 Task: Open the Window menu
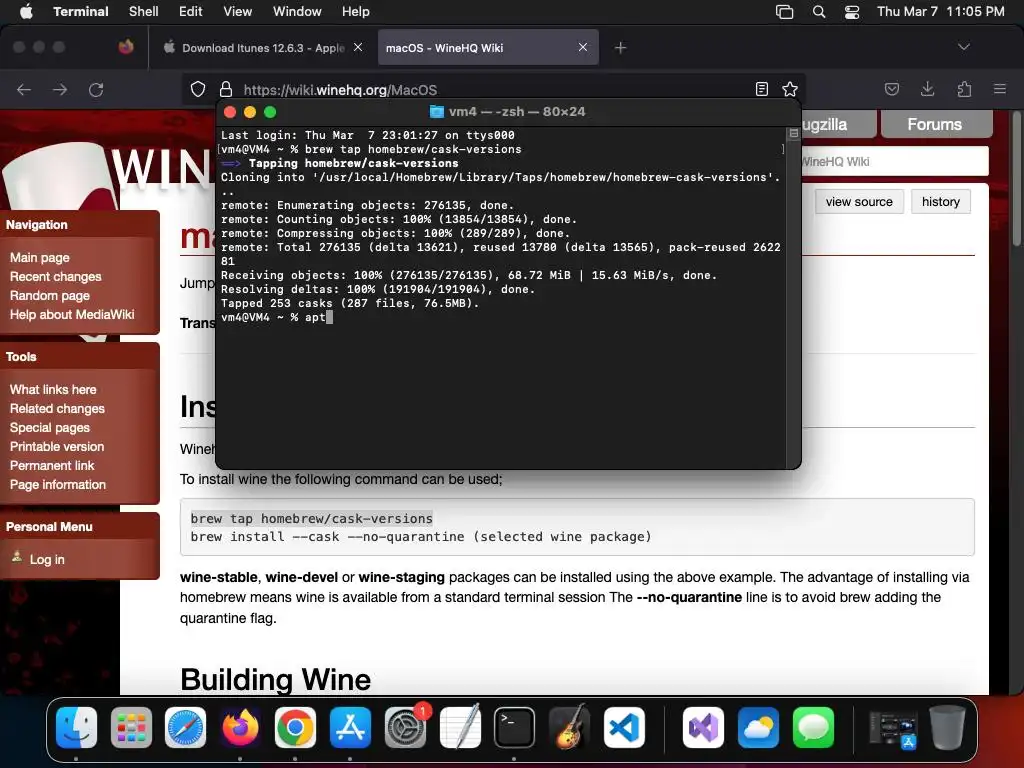click(x=297, y=12)
